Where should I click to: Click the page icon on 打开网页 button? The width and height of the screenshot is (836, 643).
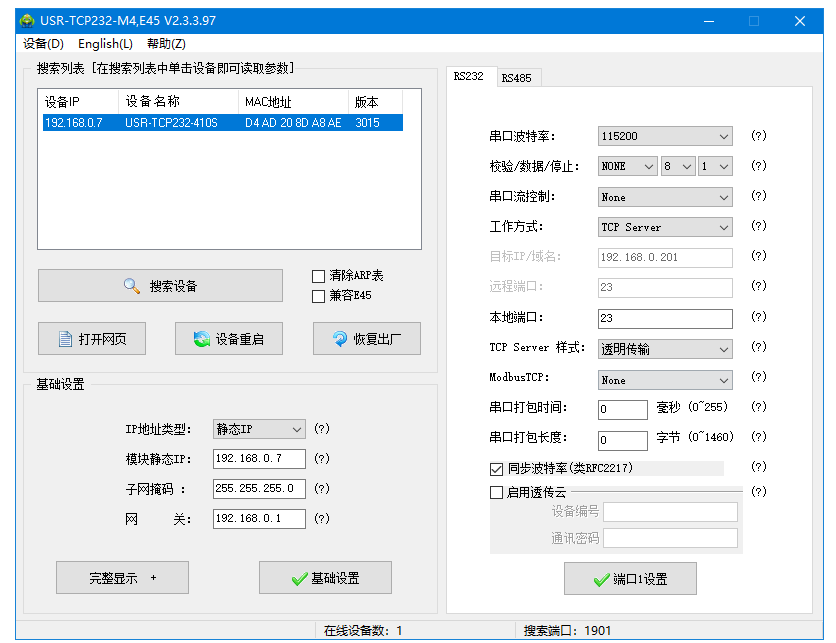65,339
